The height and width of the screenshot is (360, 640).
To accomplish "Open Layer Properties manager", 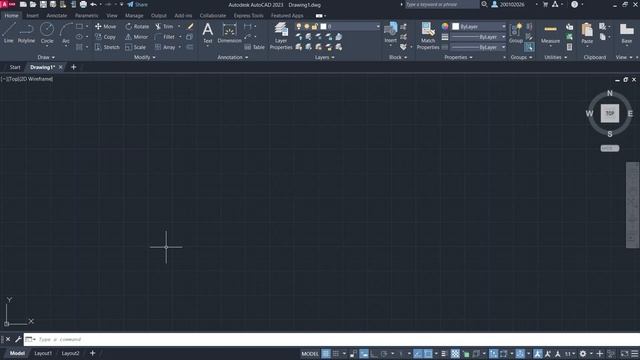I will [x=281, y=36].
